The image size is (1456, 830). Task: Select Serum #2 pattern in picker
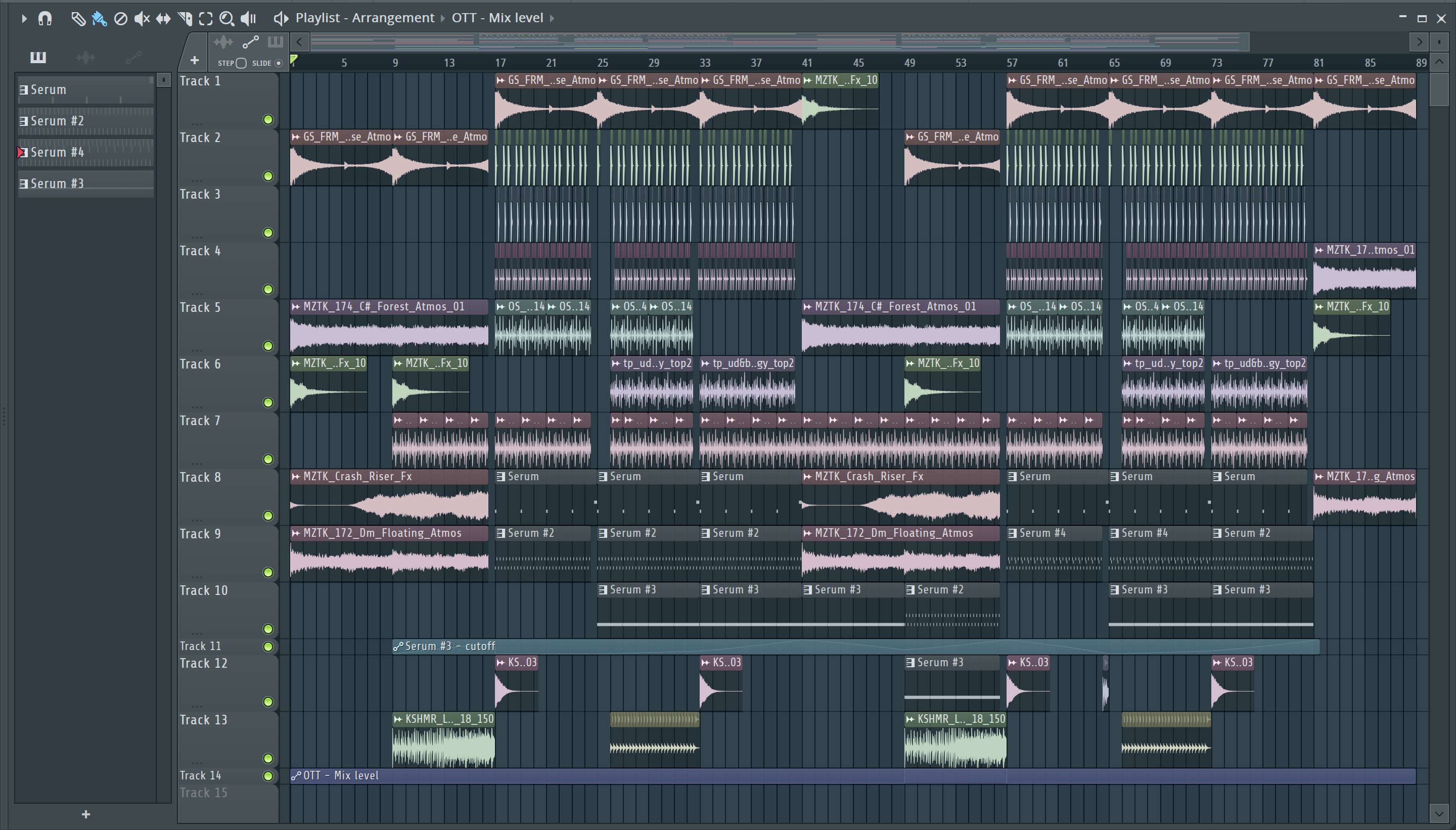85,121
